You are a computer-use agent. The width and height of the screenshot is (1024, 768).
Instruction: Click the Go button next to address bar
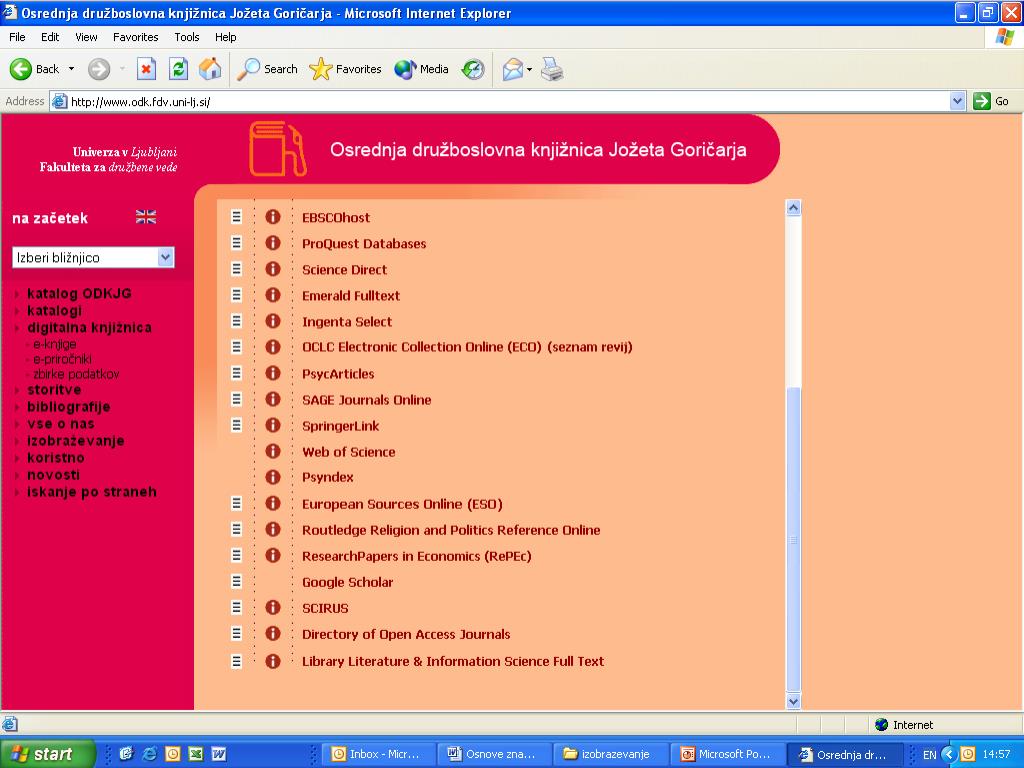pyautogui.click(x=991, y=101)
